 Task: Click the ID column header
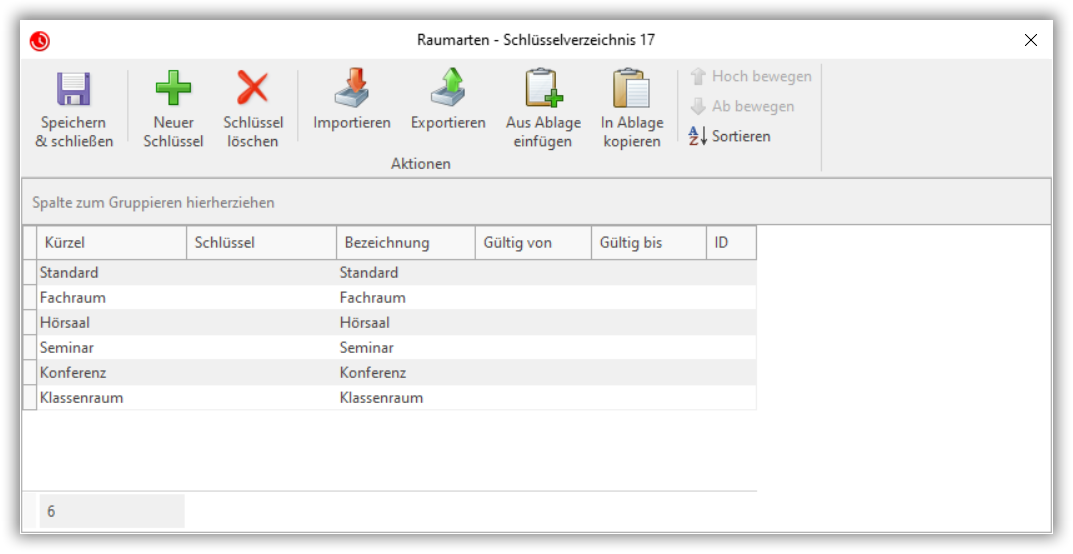coord(732,243)
